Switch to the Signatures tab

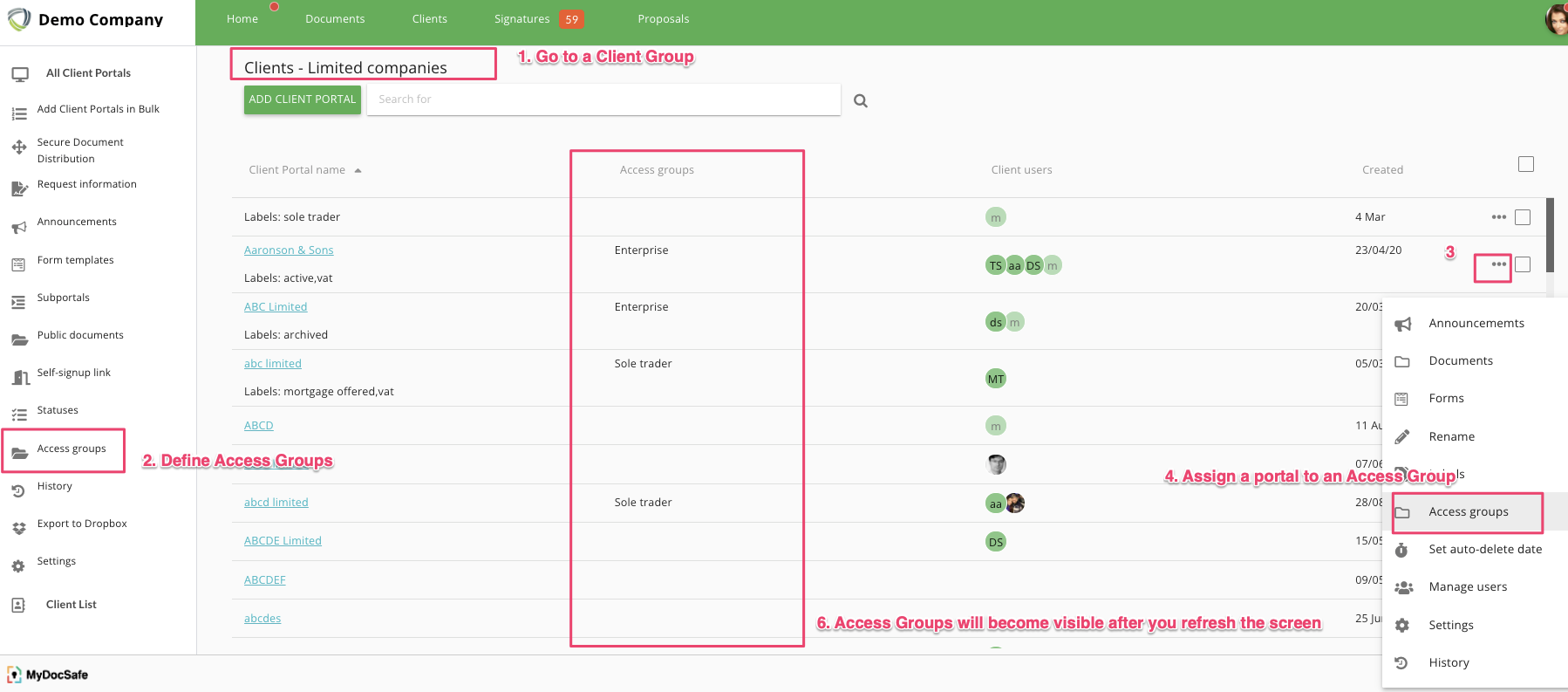[522, 19]
